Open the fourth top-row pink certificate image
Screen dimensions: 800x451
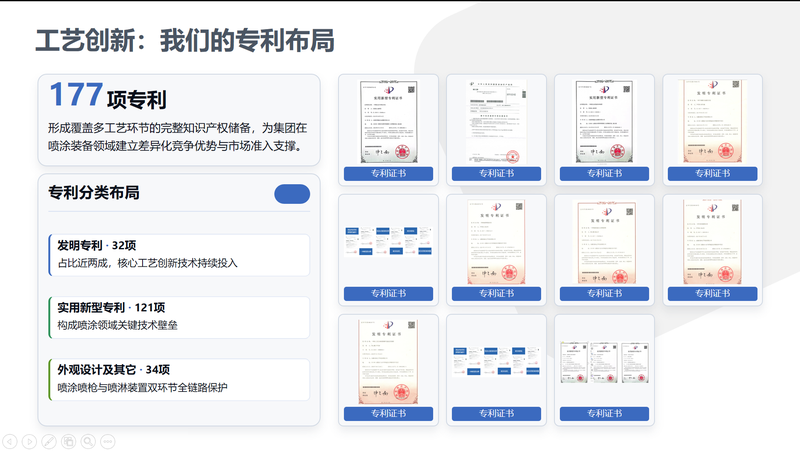coord(712,121)
